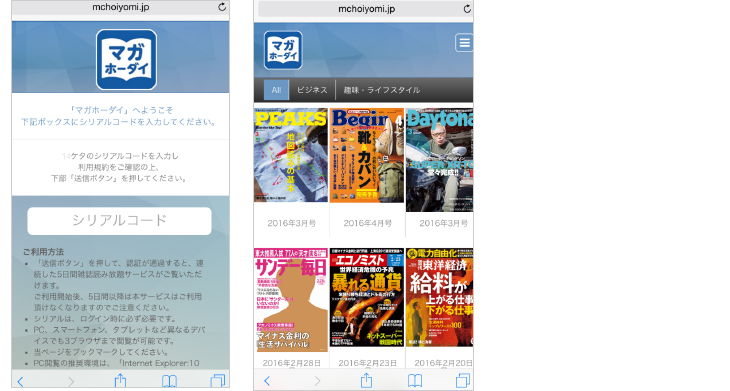
Task: Select the 2016年2月20日 date label
Action: [x=443, y=363]
